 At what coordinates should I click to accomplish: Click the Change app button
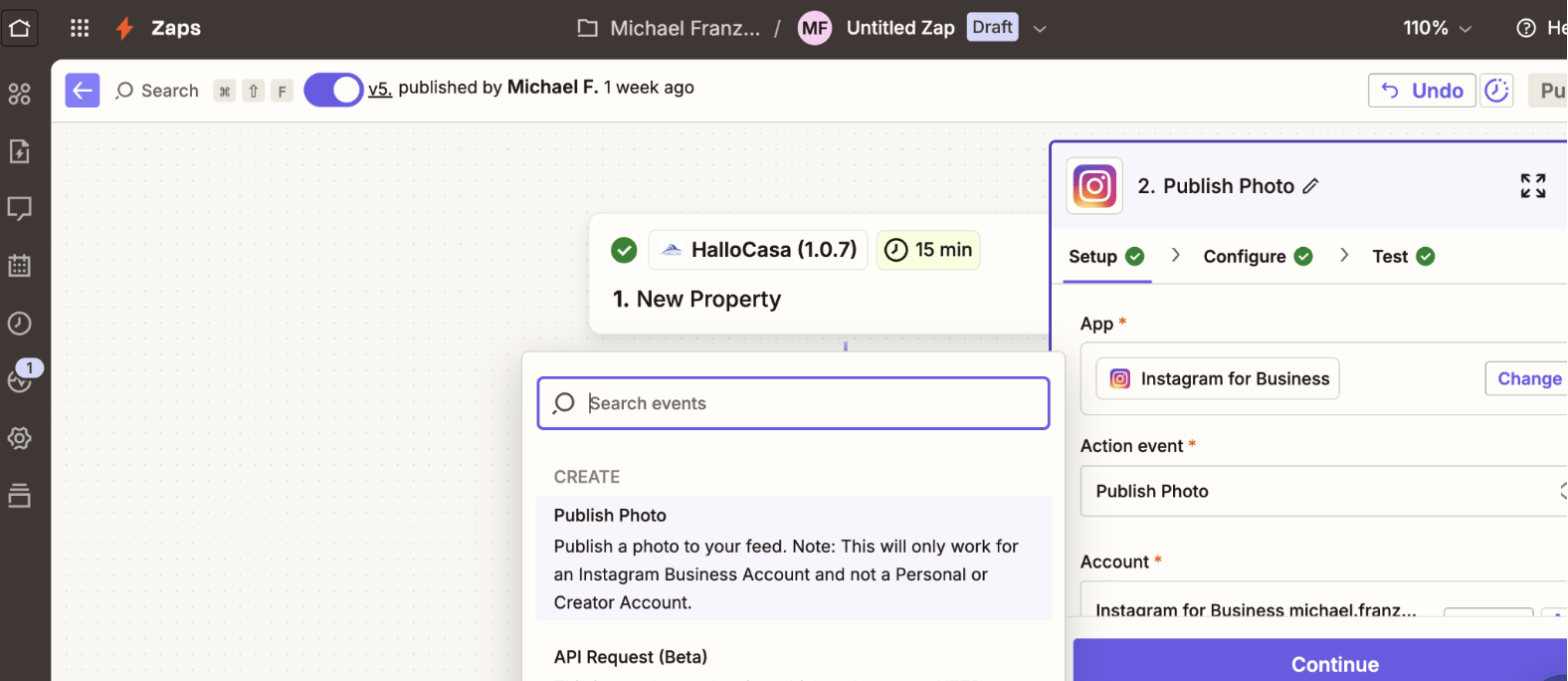coord(1529,378)
